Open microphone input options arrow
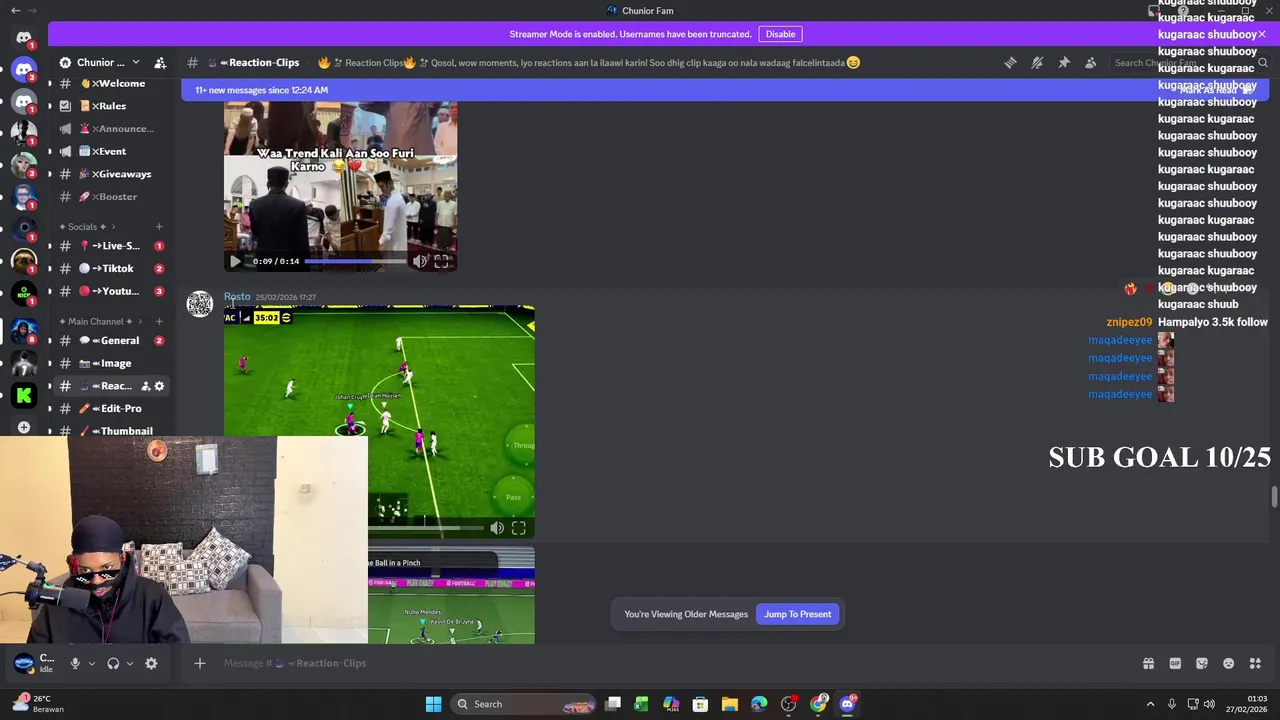The image size is (1280, 720). coord(92,663)
